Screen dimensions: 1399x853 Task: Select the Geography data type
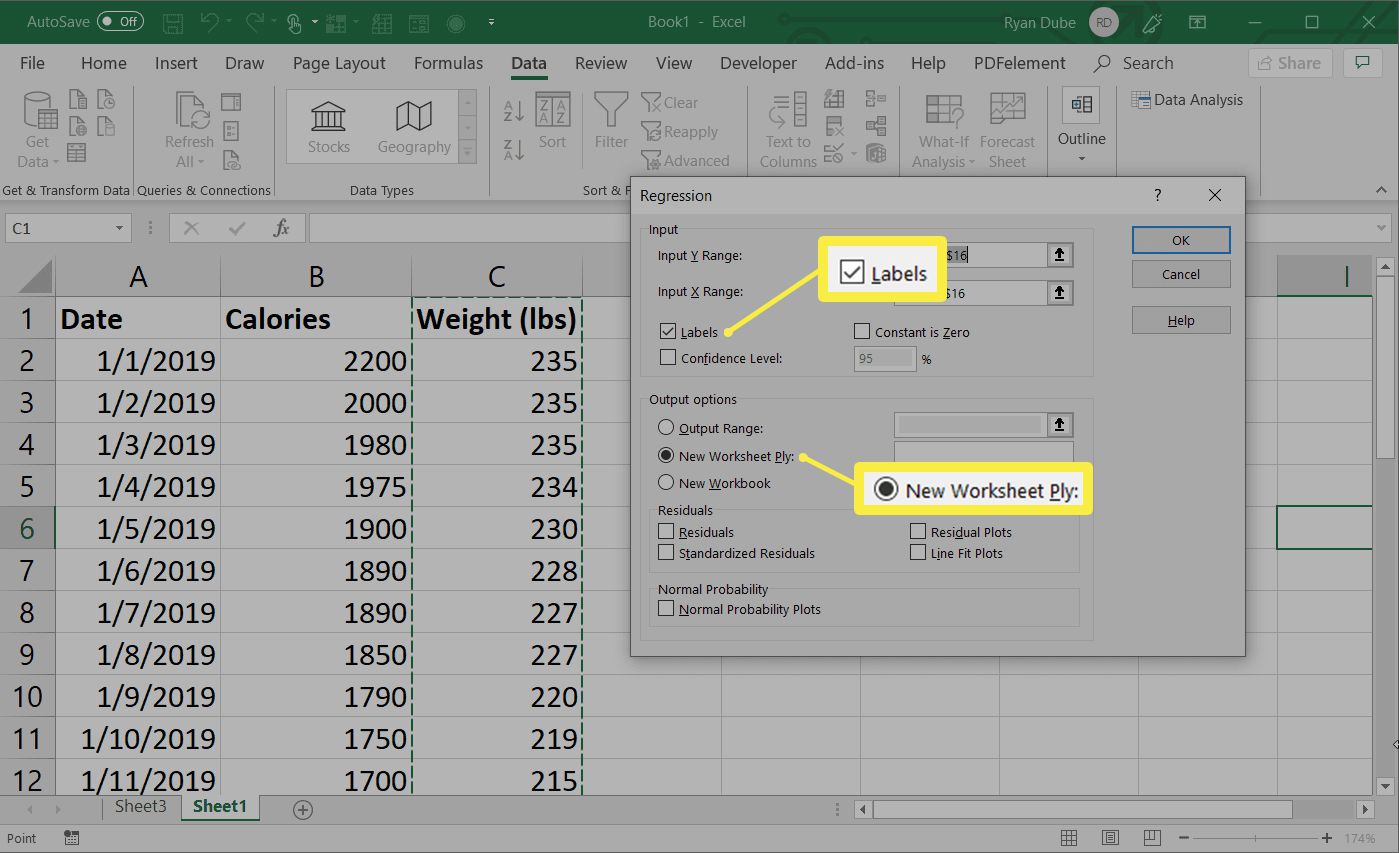[414, 128]
